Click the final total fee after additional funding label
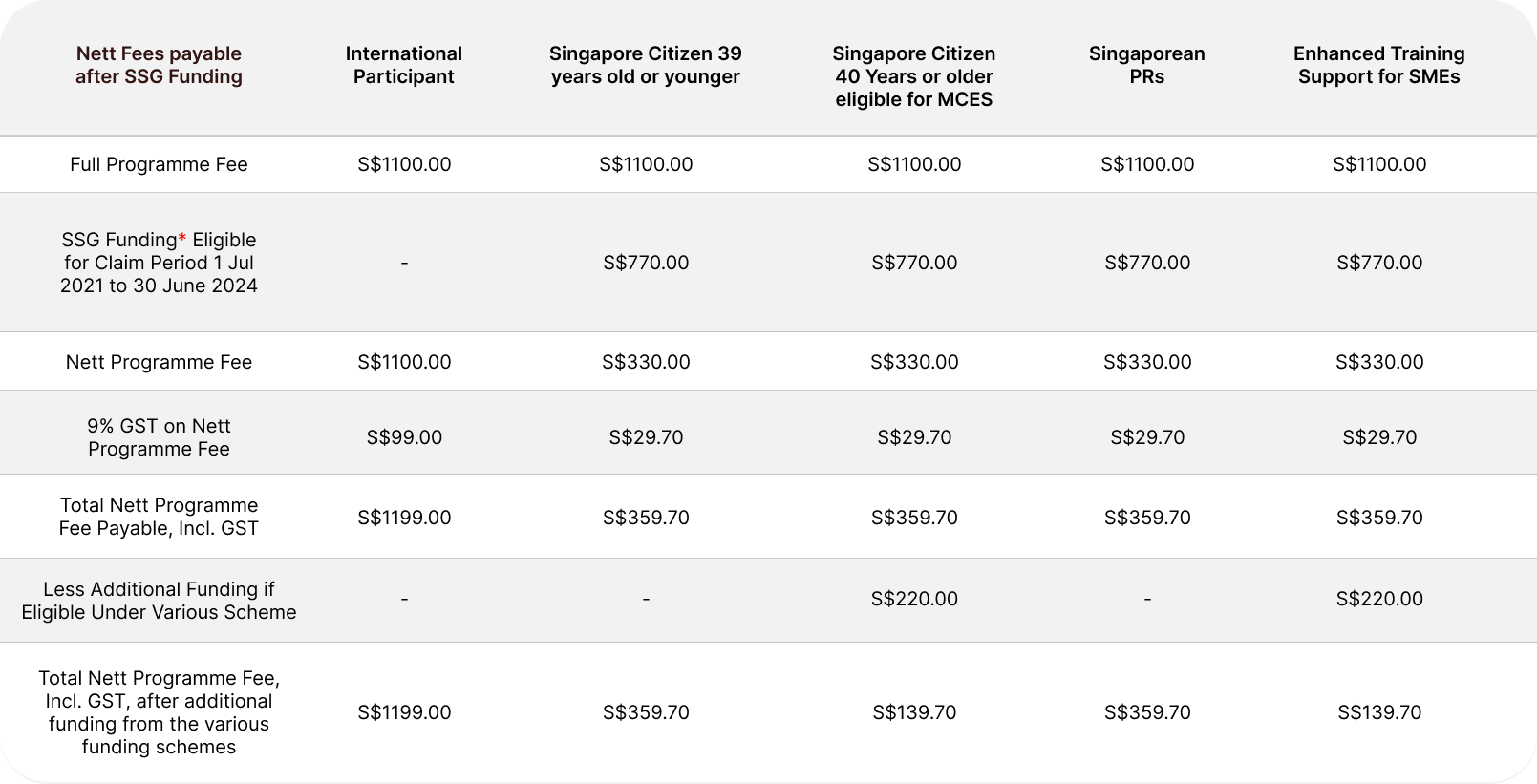1537x784 pixels. click(159, 712)
